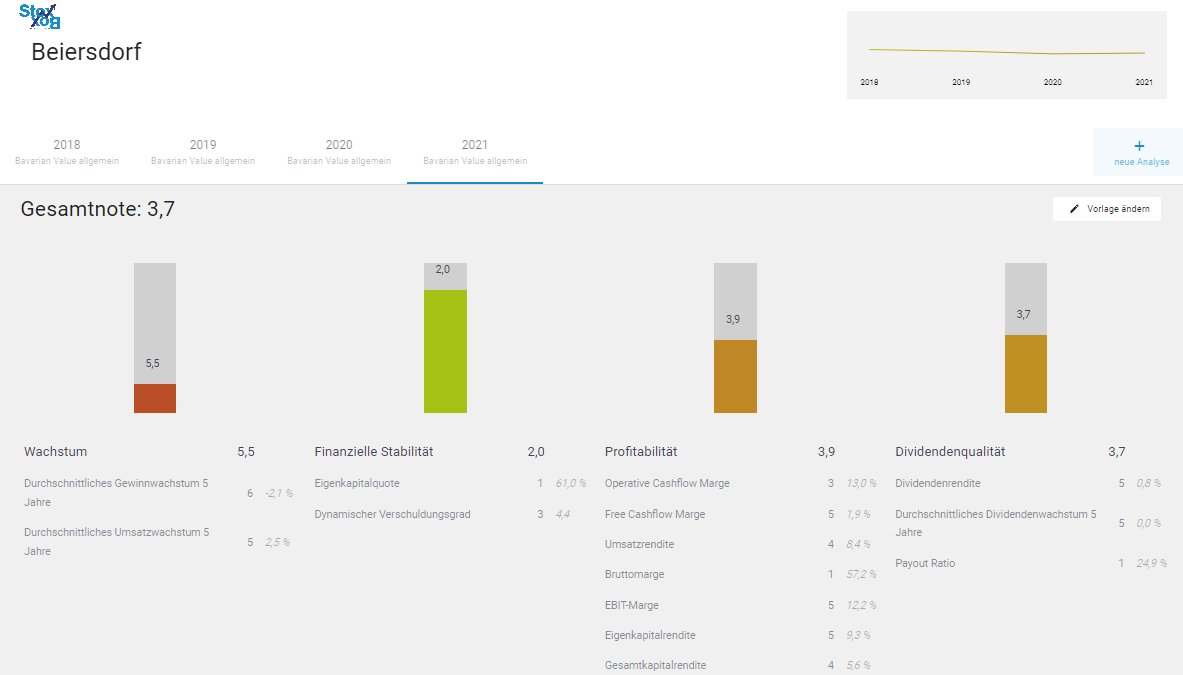Image resolution: width=1183 pixels, height=675 pixels.
Task: Click the neue Analyse button
Action: click(1138, 152)
